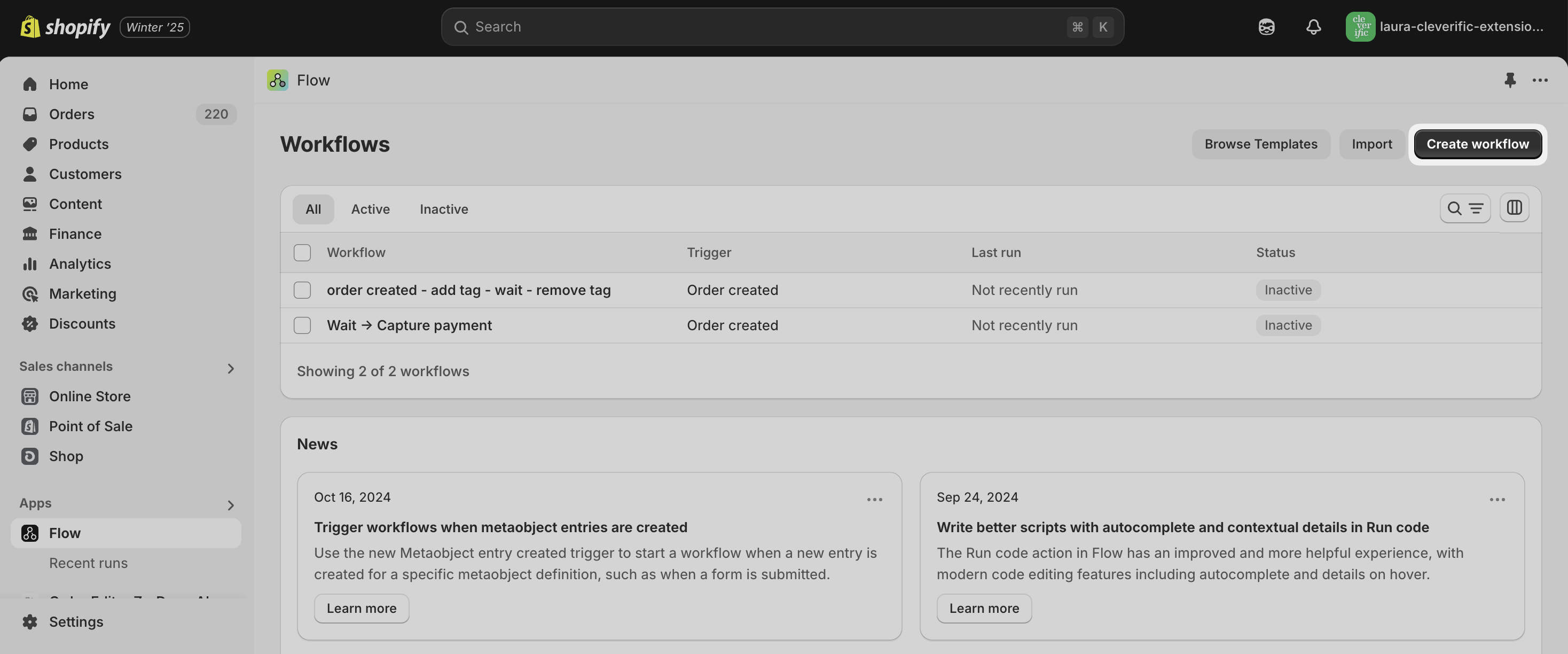The width and height of the screenshot is (1568, 654).
Task: Click Browse Templates button
Action: point(1260,144)
